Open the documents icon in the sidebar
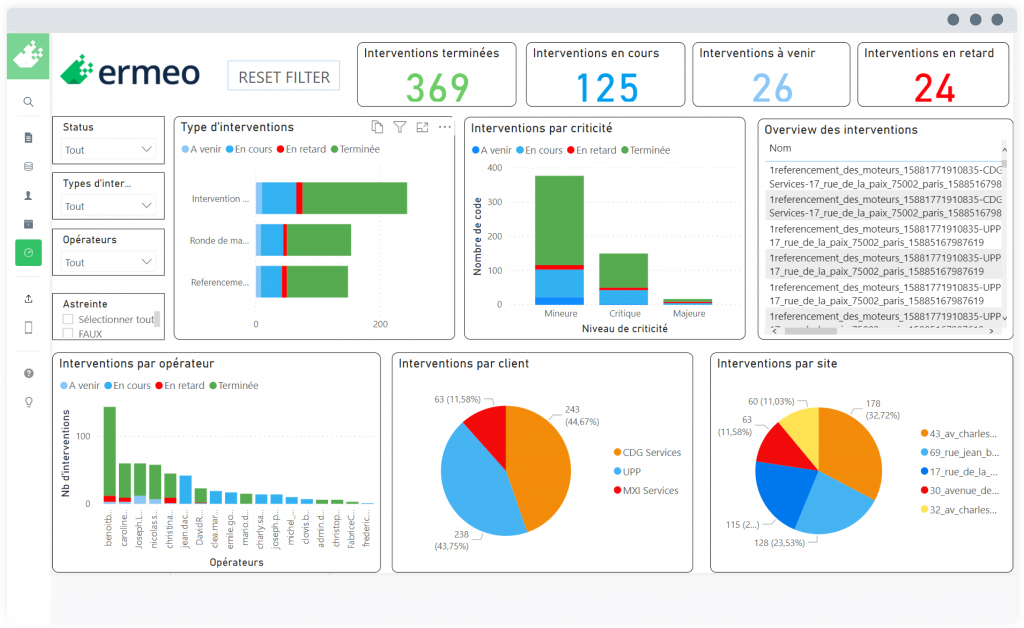This screenshot has height=628, width=1024. click(28, 137)
